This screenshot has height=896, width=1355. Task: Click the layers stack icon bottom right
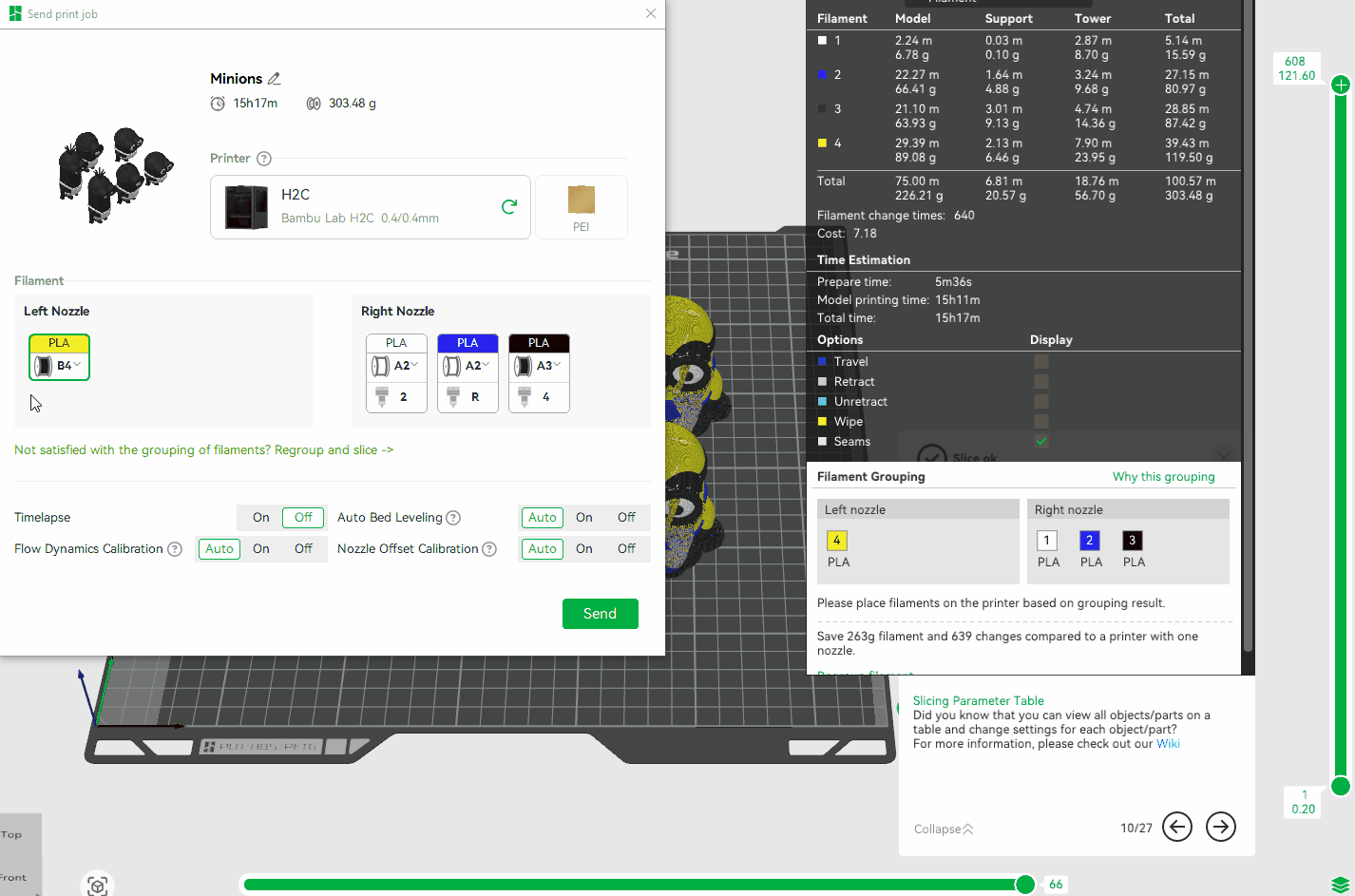coord(1340,886)
